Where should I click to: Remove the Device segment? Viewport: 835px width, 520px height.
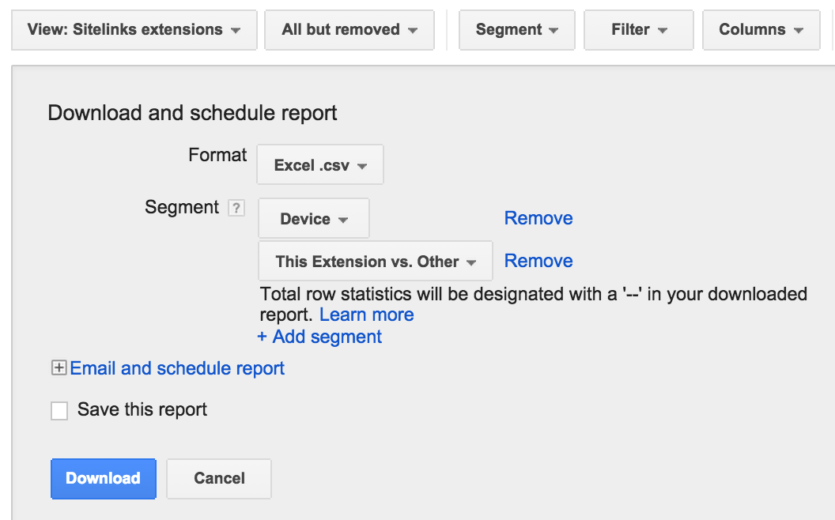(538, 218)
